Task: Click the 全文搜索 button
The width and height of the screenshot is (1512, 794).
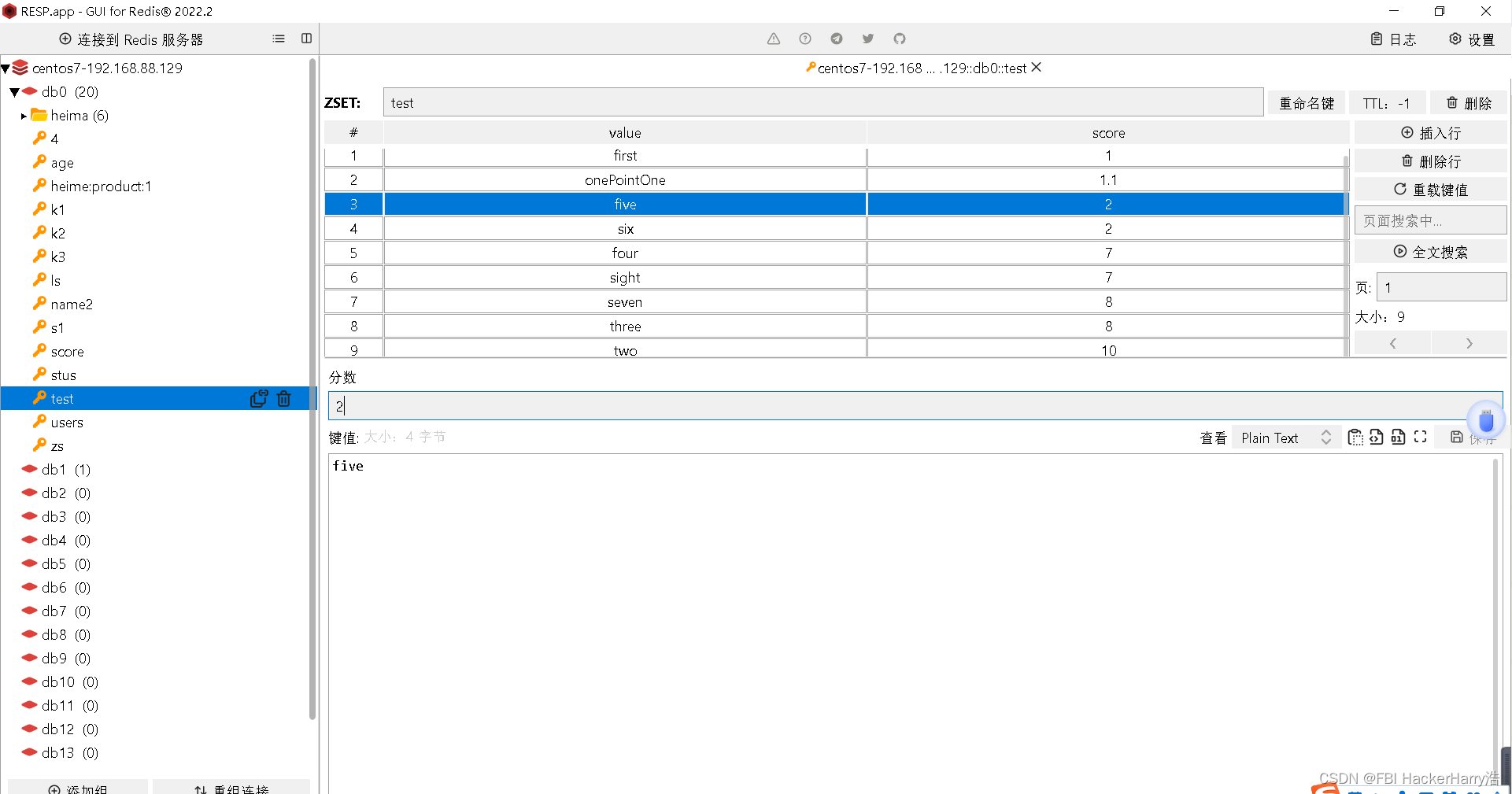Action: click(1429, 251)
